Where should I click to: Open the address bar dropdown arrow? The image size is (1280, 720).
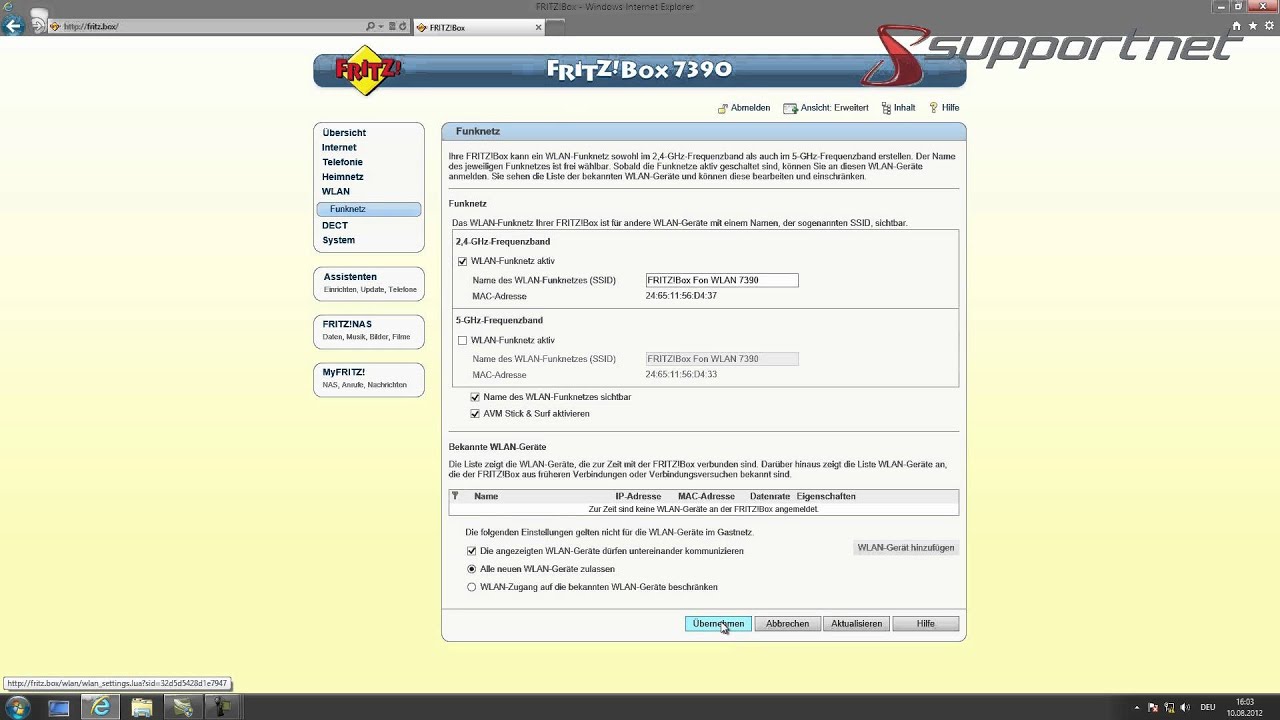(381, 27)
